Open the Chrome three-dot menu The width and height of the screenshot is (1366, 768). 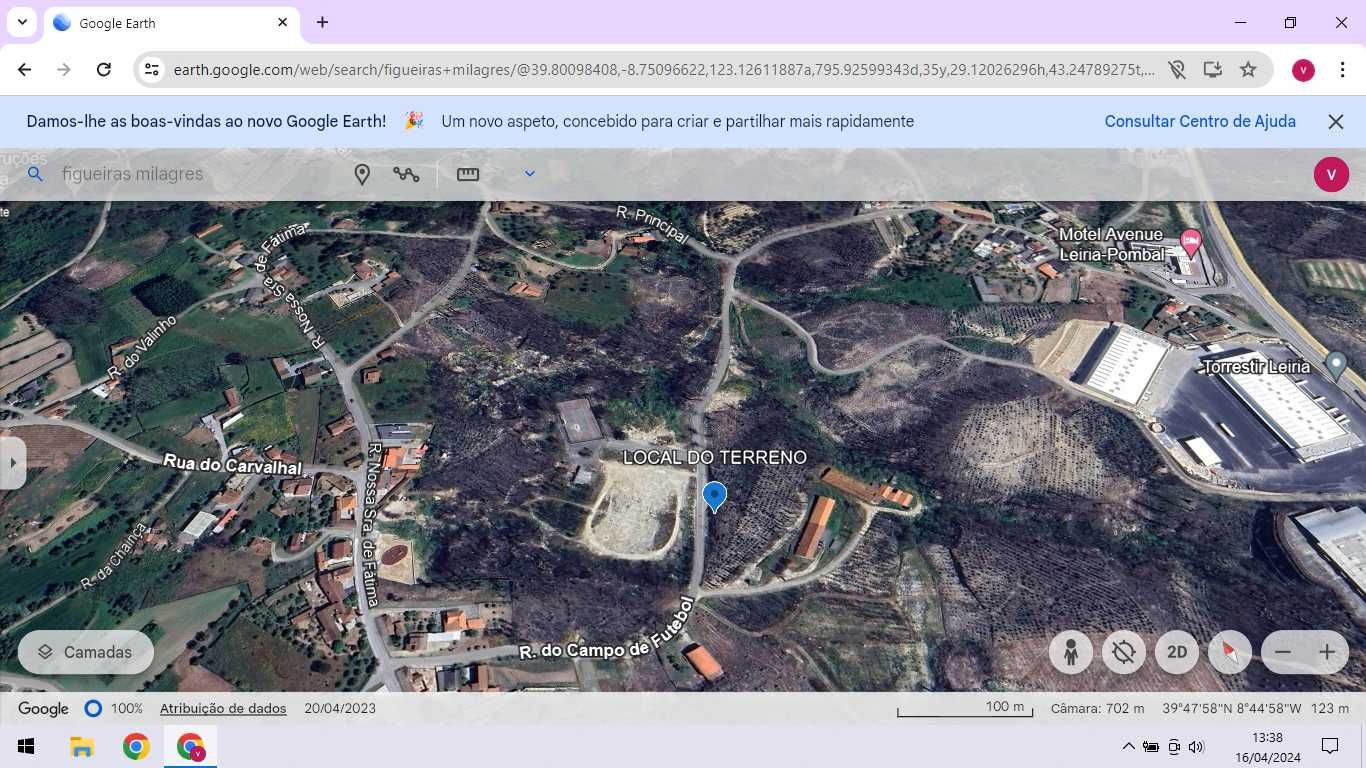click(1340, 69)
